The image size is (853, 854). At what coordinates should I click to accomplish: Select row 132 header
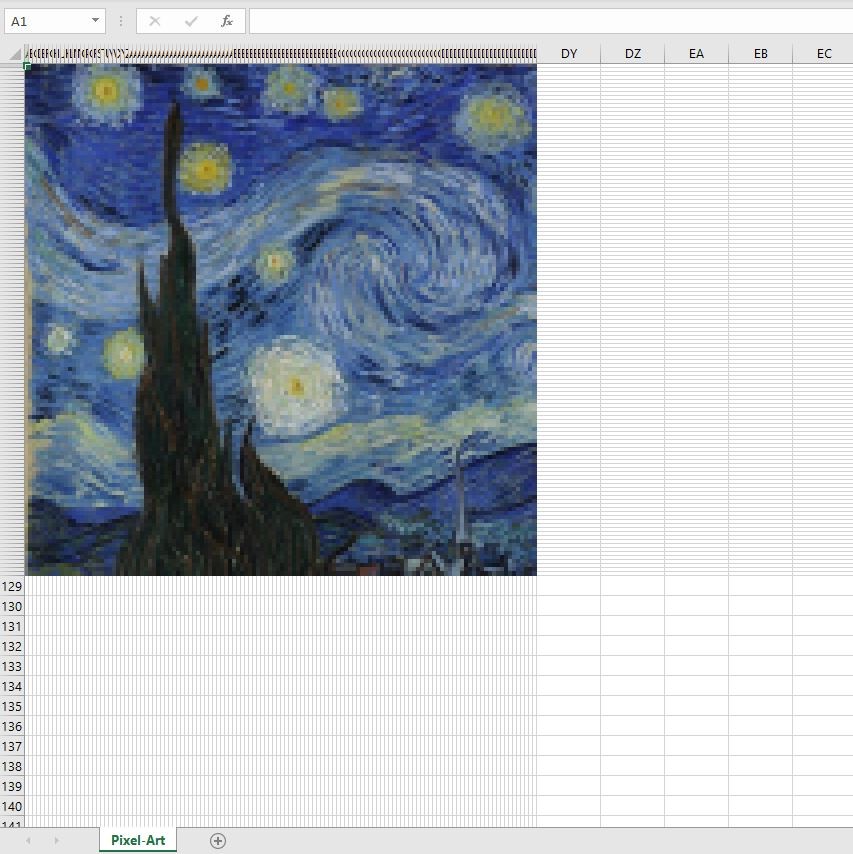(12, 646)
